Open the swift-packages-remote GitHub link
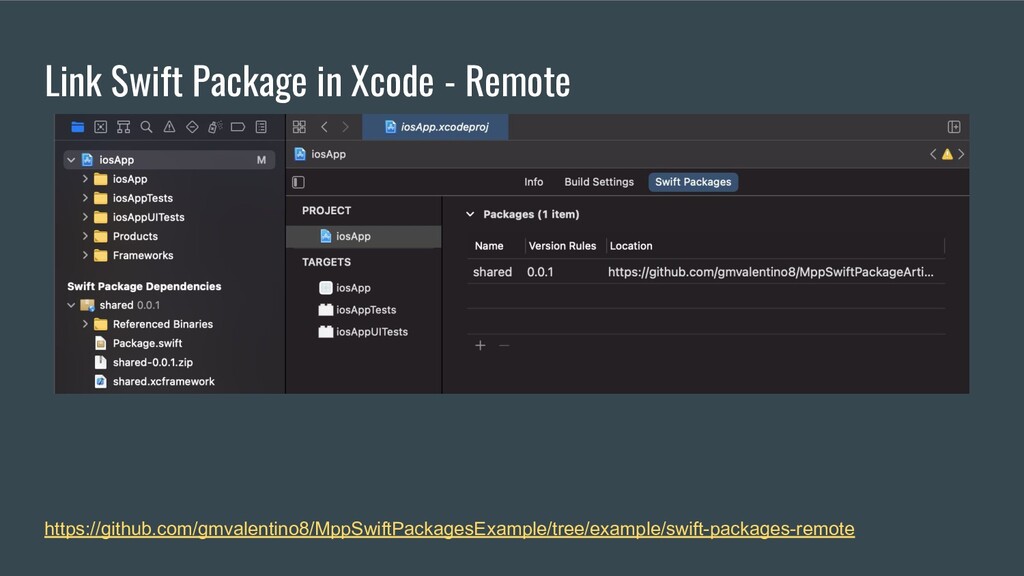 [x=449, y=528]
